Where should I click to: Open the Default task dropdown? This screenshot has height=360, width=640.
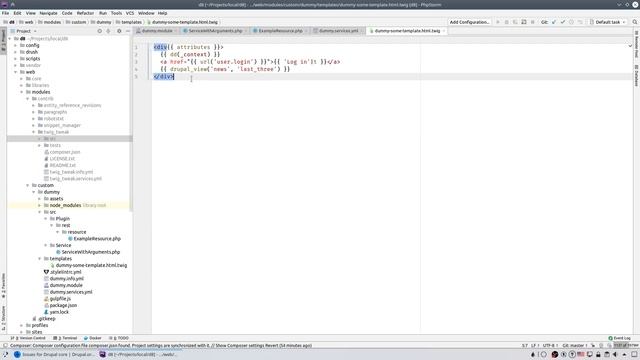click(607, 22)
